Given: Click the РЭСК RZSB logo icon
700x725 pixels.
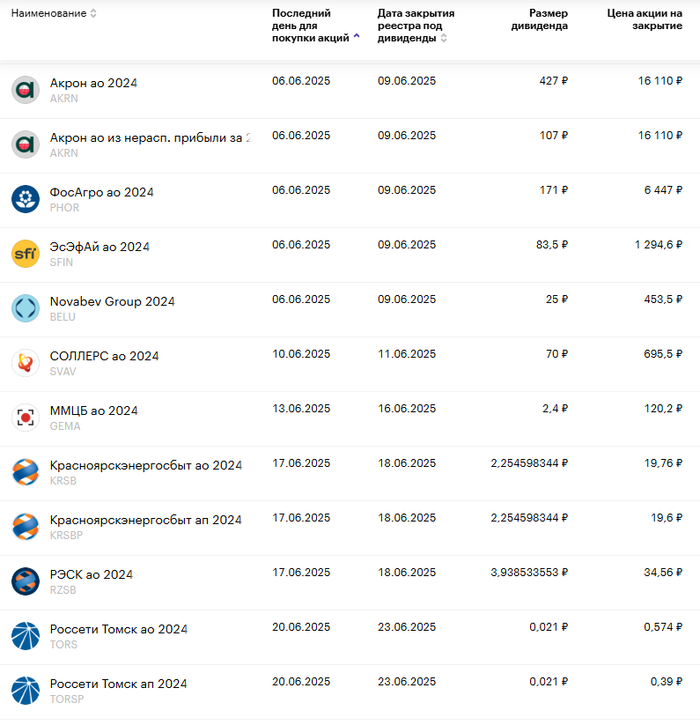Looking at the screenshot, I should click(x=25, y=581).
